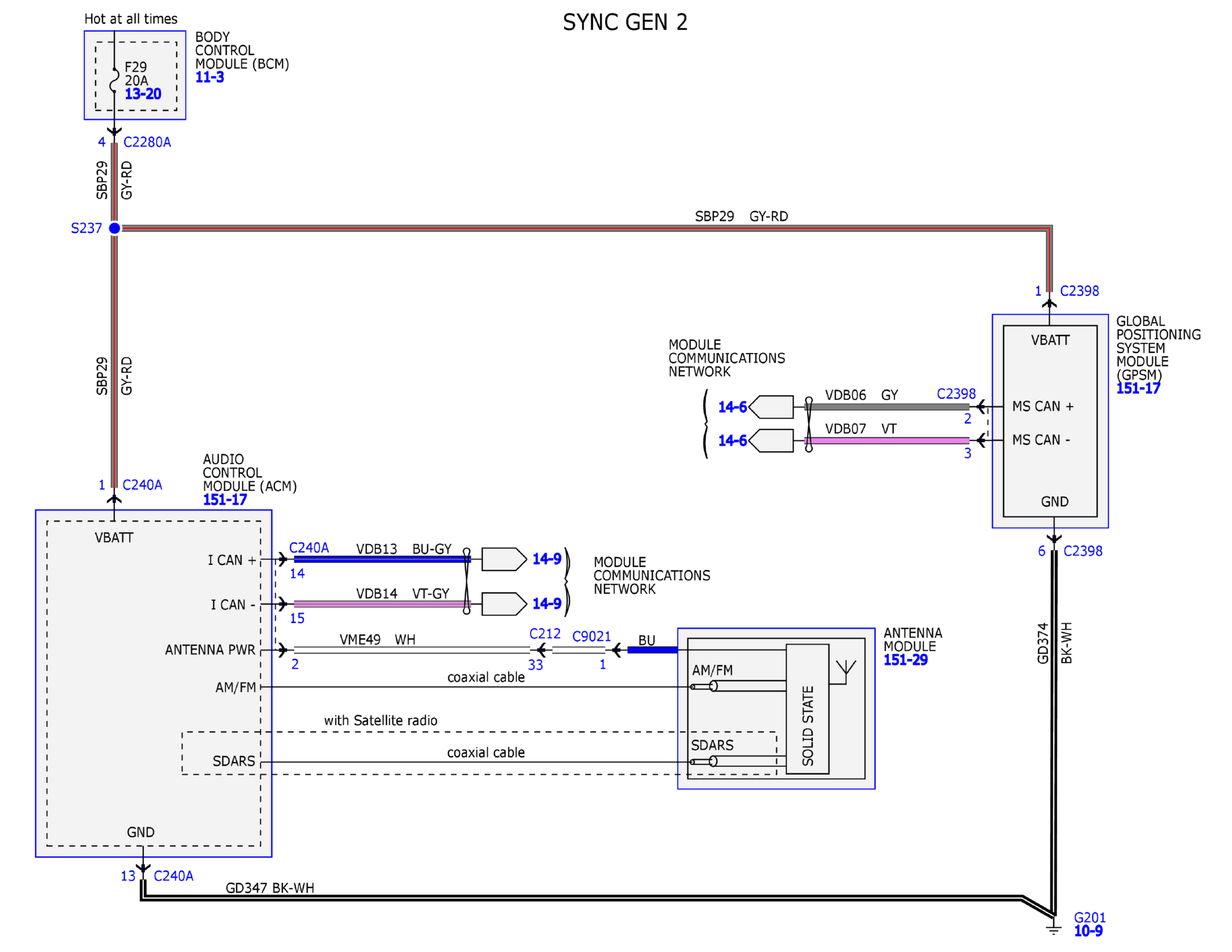This screenshot has width=1232, height=952.
Task: Select the S237 splice label
Action: pyautogui.click(x=86, y=228)
